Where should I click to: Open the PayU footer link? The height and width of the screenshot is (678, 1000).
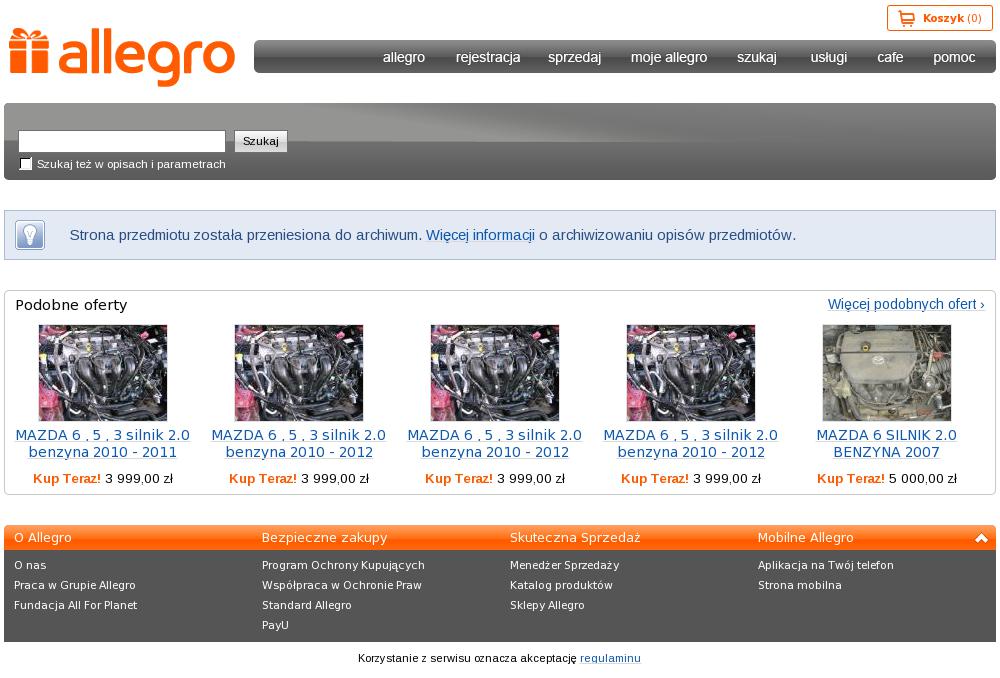pos(276,625)
